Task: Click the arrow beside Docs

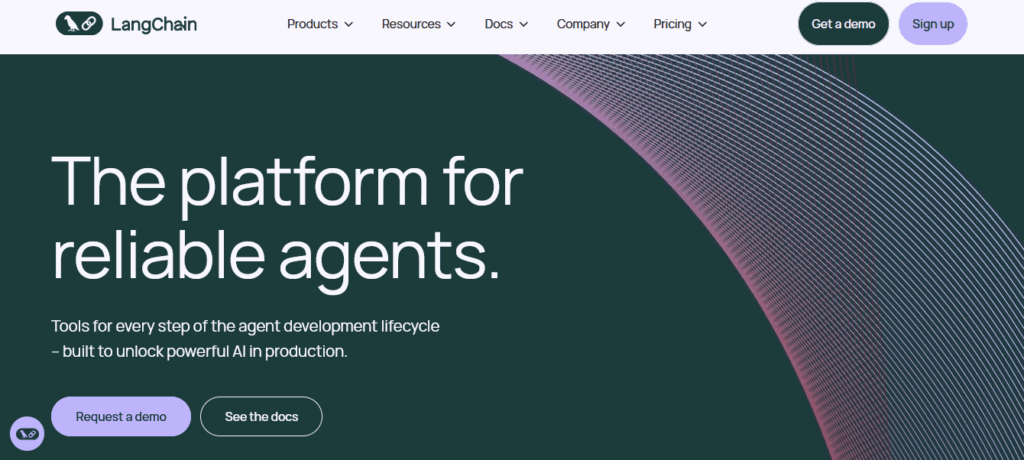Action: (x=524, y=25)
